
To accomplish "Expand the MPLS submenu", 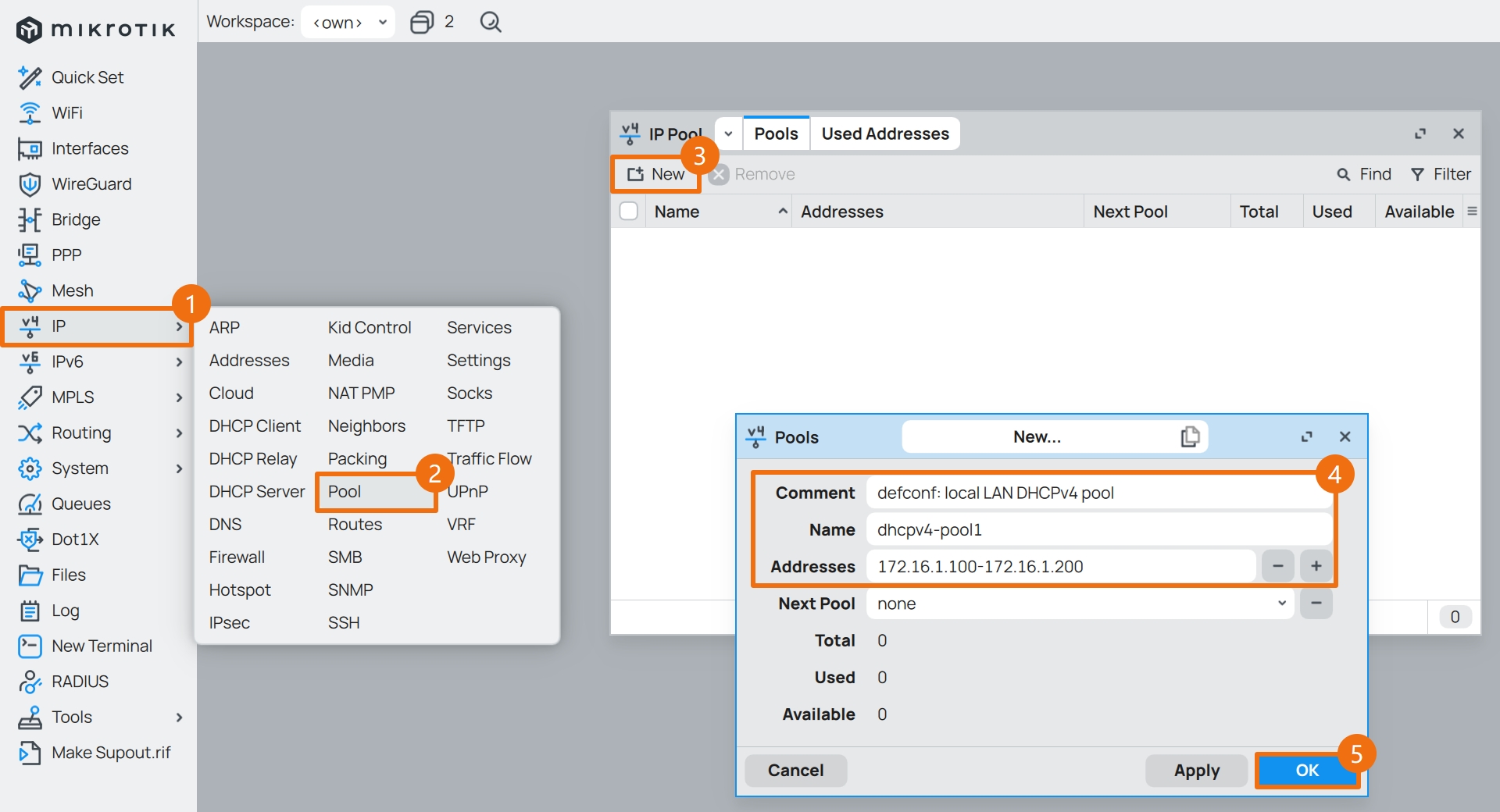I will tap(179, 397).
